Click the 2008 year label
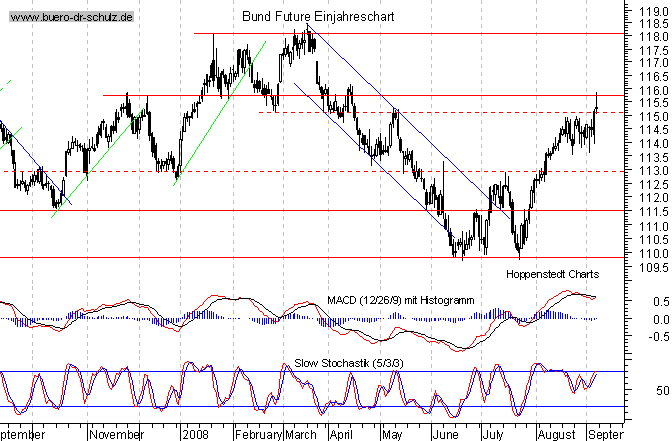 195,435
